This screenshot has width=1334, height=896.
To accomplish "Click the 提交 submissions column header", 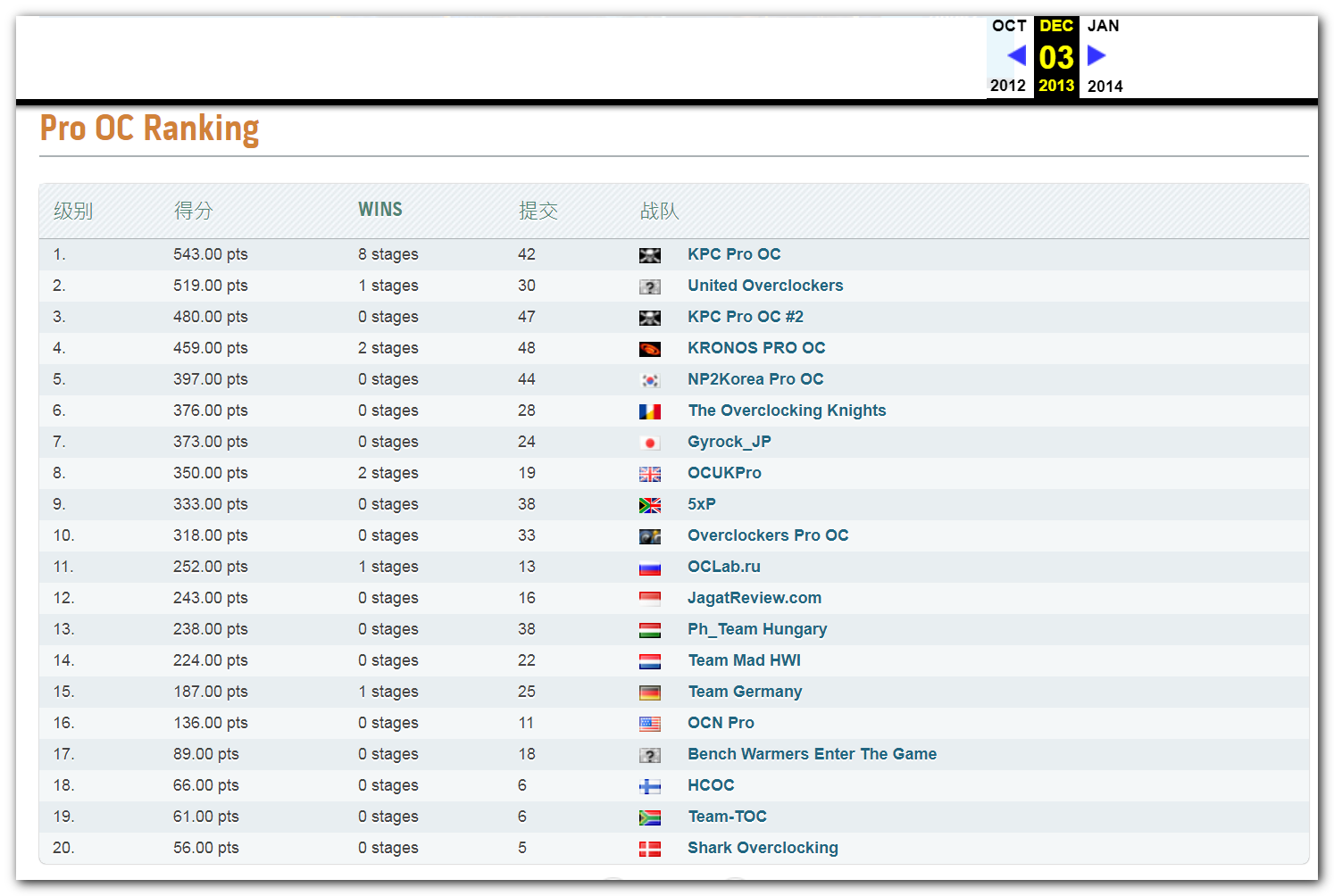I will click(538, 211).
